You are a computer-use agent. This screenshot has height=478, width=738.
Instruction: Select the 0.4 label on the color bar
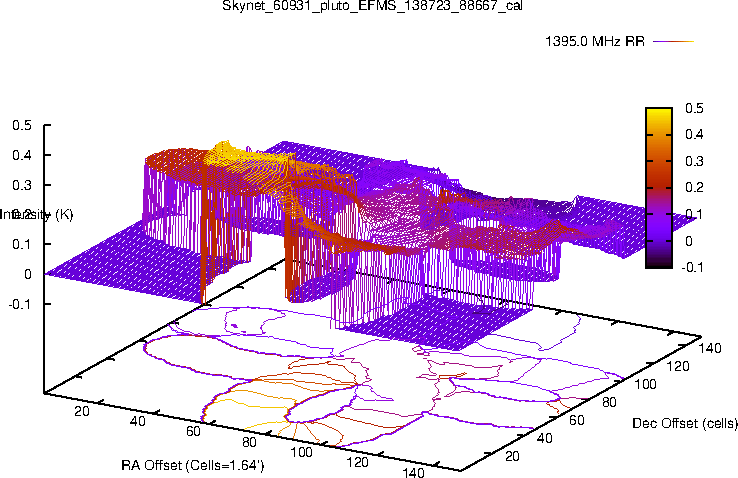pyautogui.click(x=694, y=135)
